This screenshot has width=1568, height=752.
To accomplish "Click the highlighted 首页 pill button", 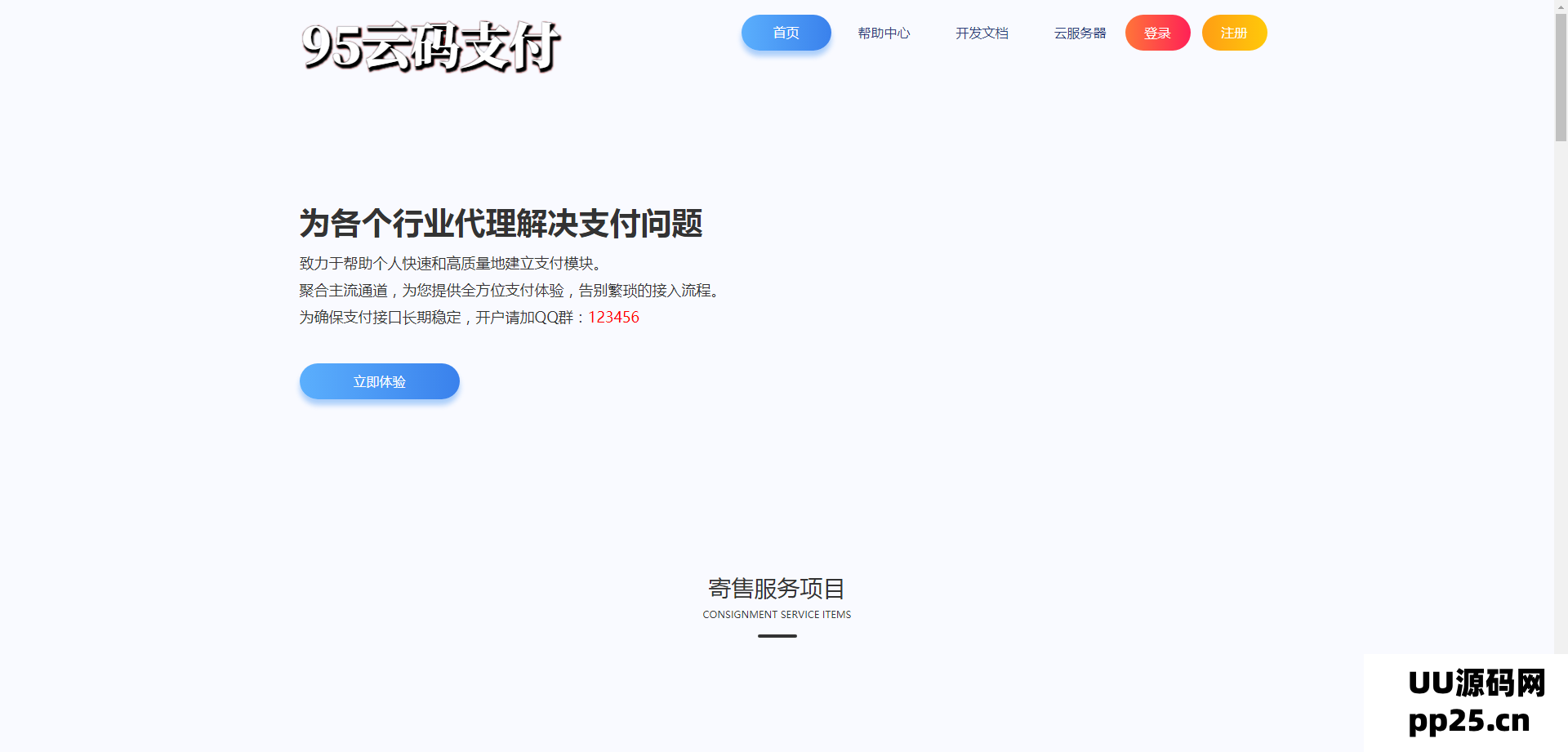I will (786, 33).
